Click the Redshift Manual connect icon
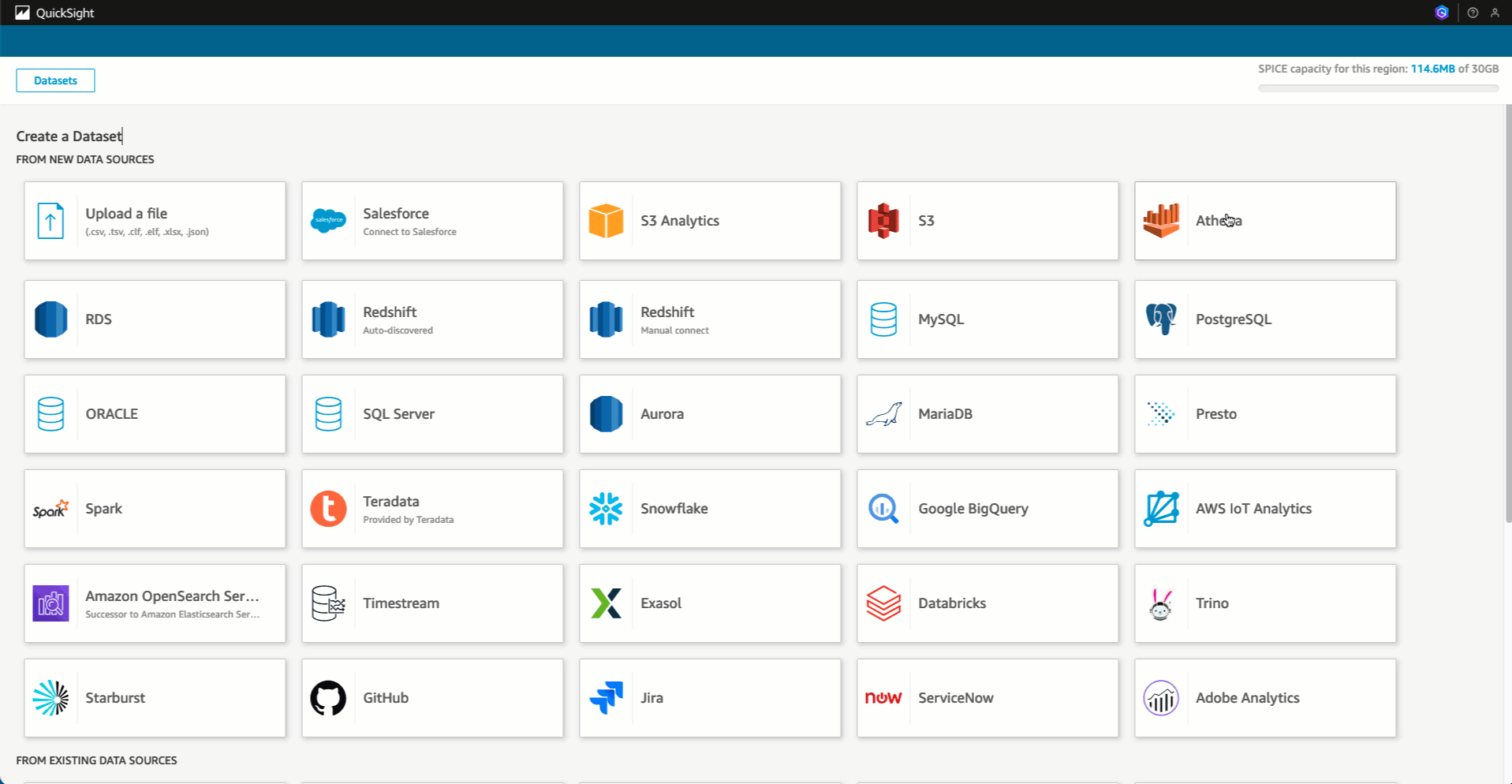Image resolution: width=1512 pixels, height=784 pixels. point(606,319)
